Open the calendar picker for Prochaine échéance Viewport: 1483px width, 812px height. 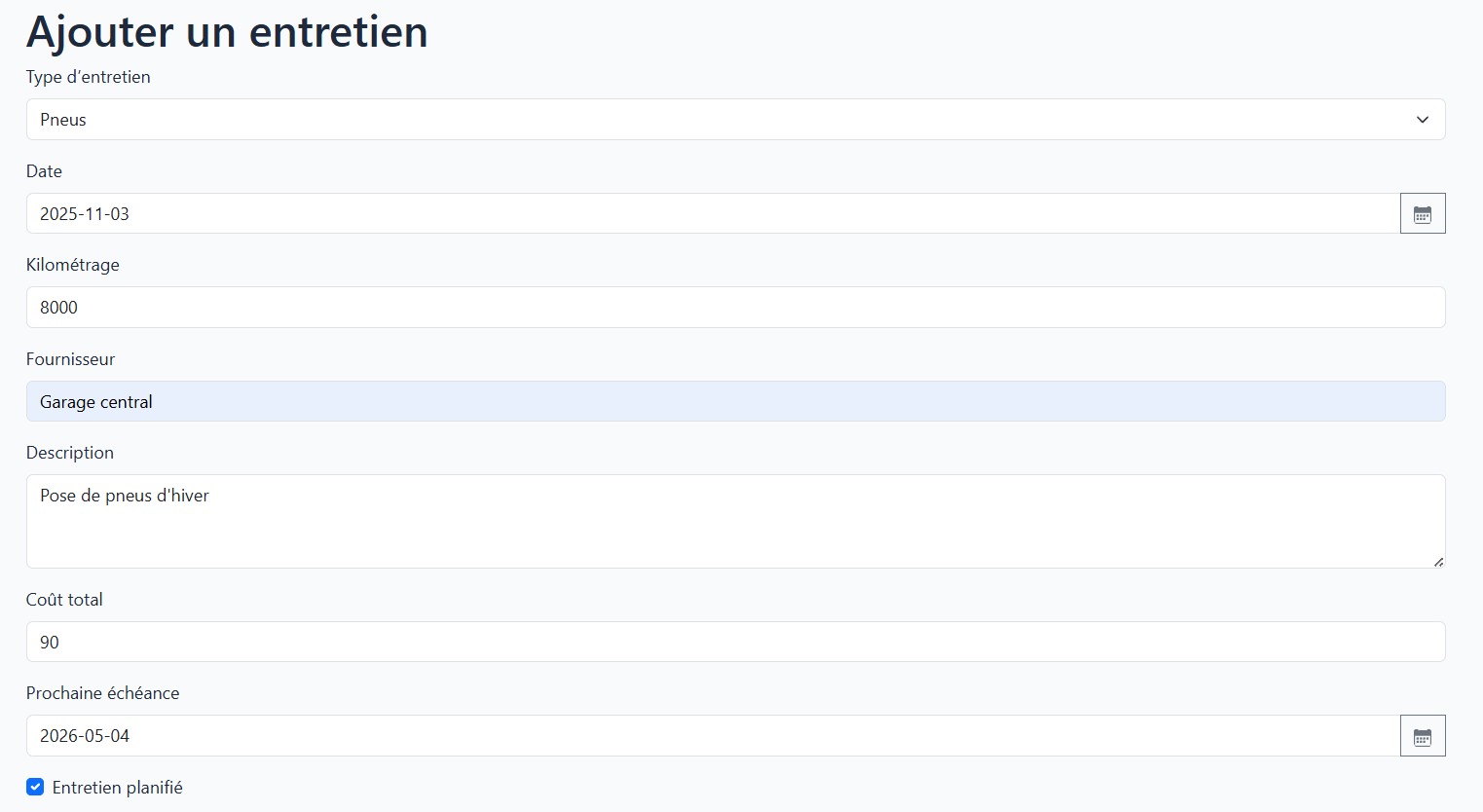click(1423, 735)
